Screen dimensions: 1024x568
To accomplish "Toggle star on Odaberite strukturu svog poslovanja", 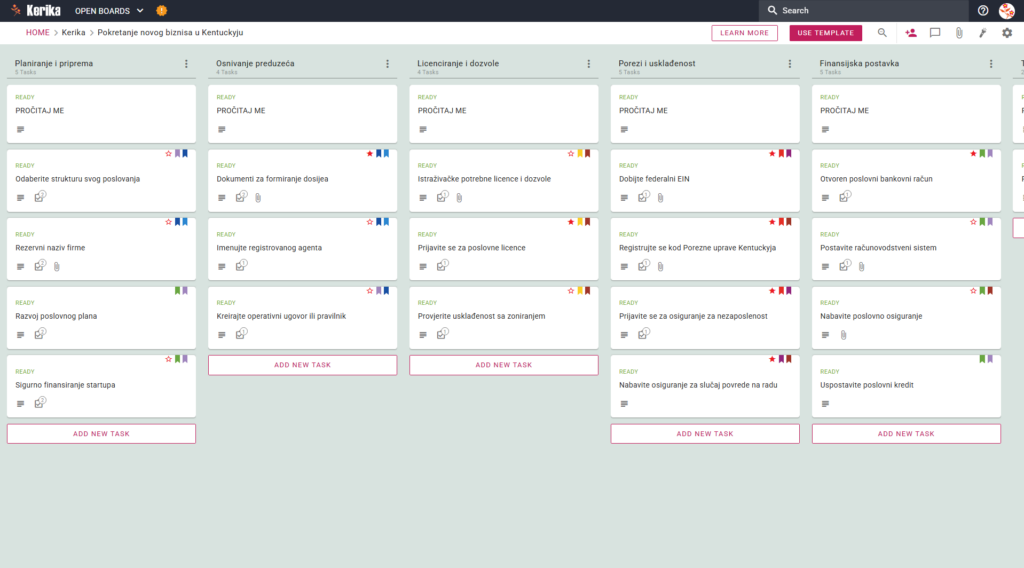I will pos(168,153).
